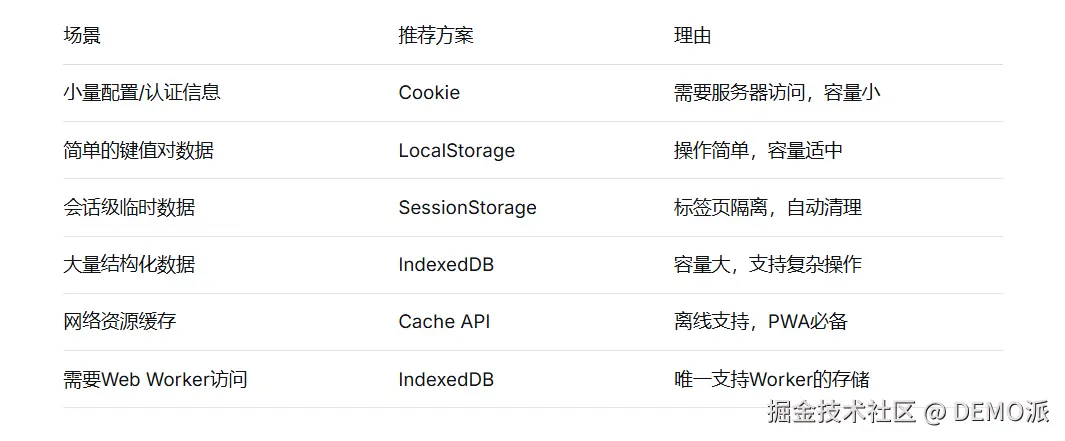1065x441 pixels.
Task: Click the Cache API cell
Action: [444, 322]
